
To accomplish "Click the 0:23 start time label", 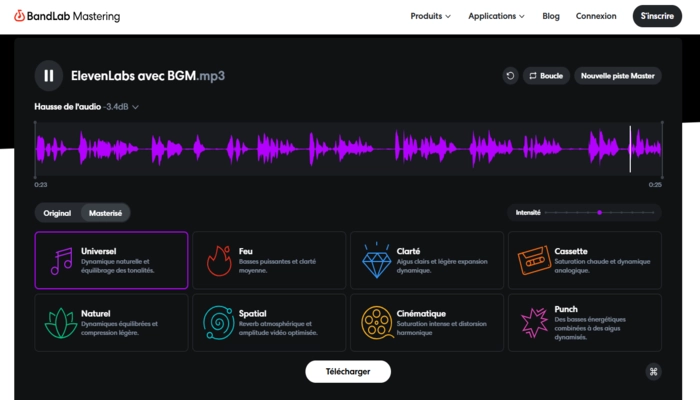I will pos(41,184).
